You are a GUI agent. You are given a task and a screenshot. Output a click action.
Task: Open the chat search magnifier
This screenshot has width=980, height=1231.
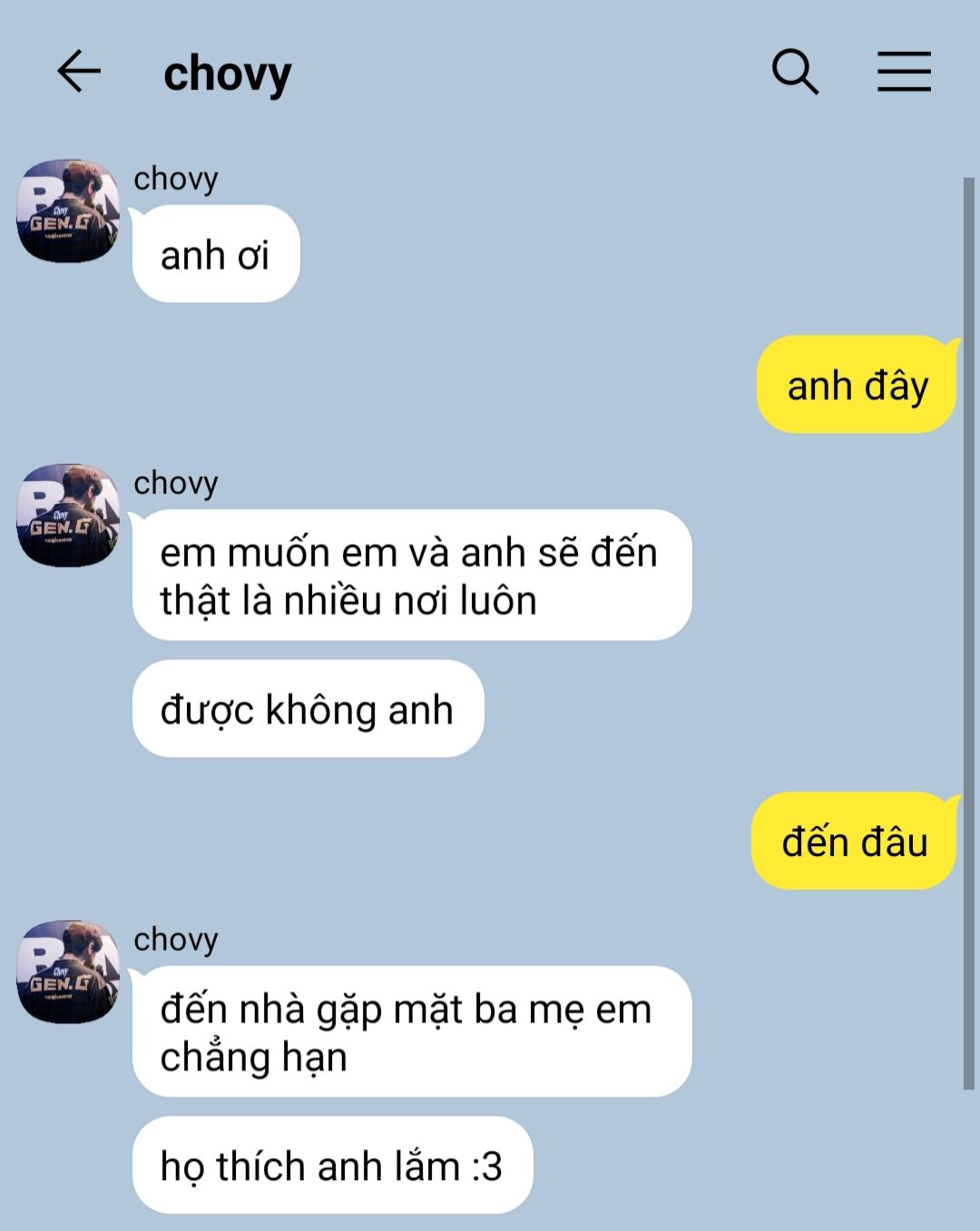click(795, 72)
